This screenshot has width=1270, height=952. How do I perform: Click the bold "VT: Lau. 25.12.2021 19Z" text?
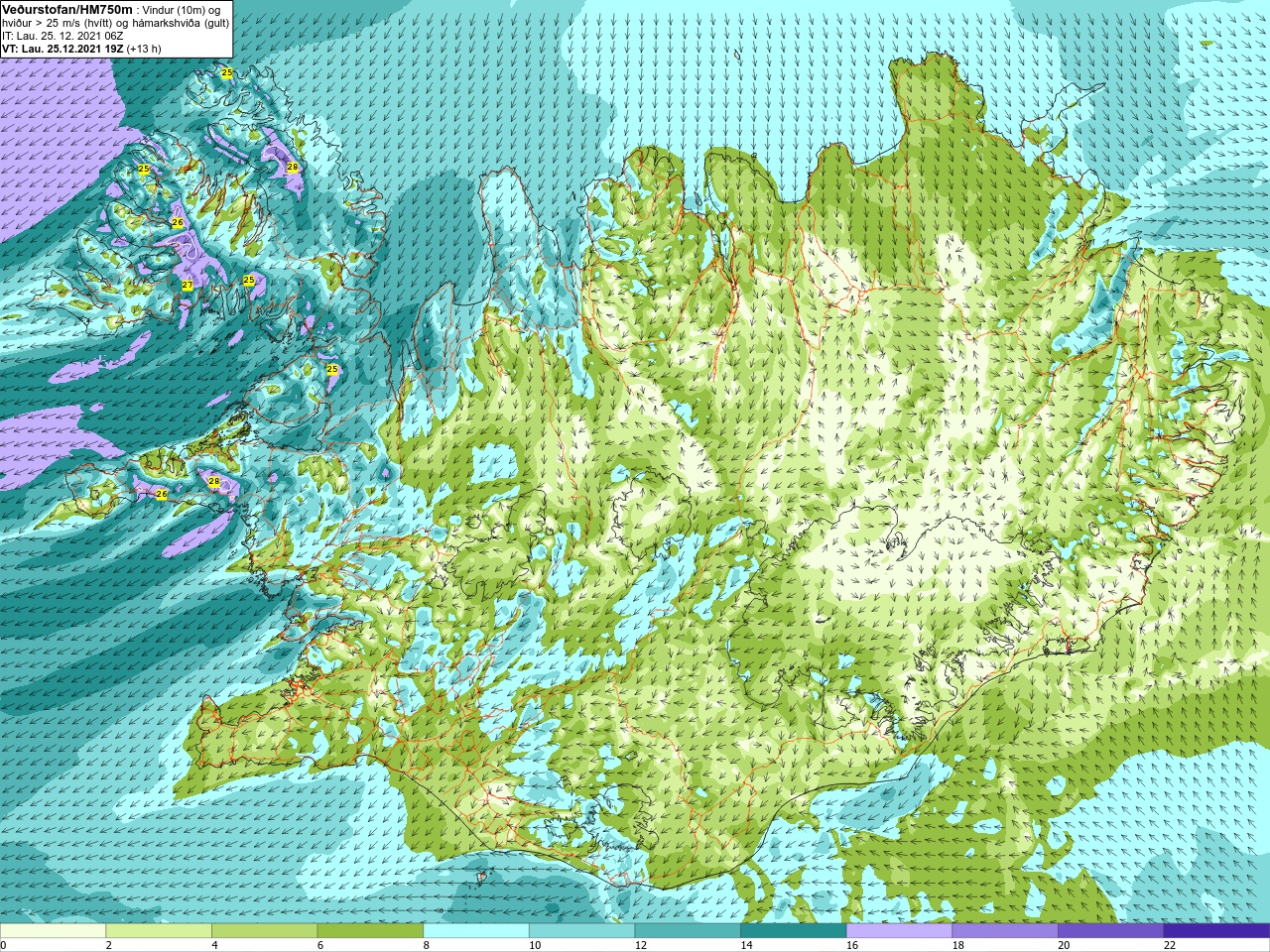(63, 48)
